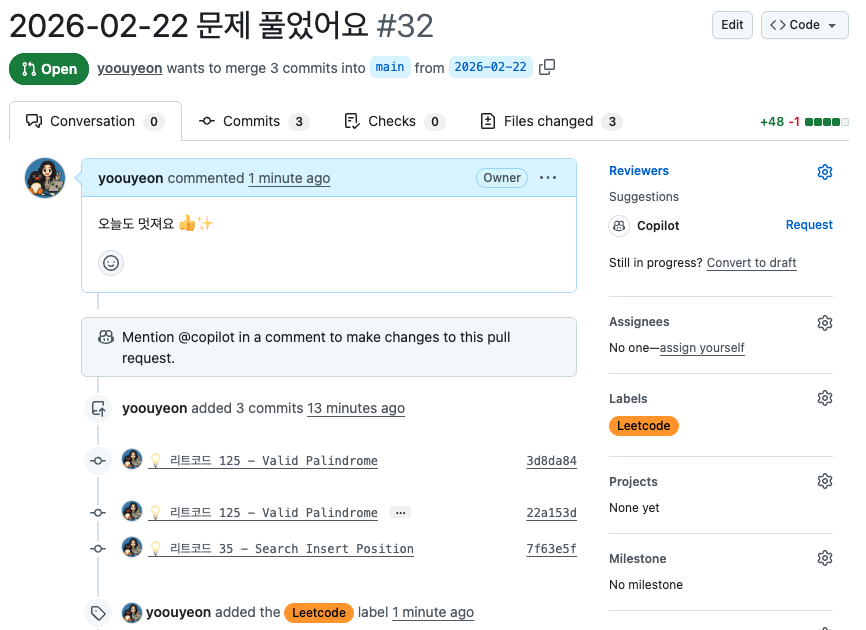
Task: Click yoouyeon's avatar beside the comment
Action: click(45, 178)
